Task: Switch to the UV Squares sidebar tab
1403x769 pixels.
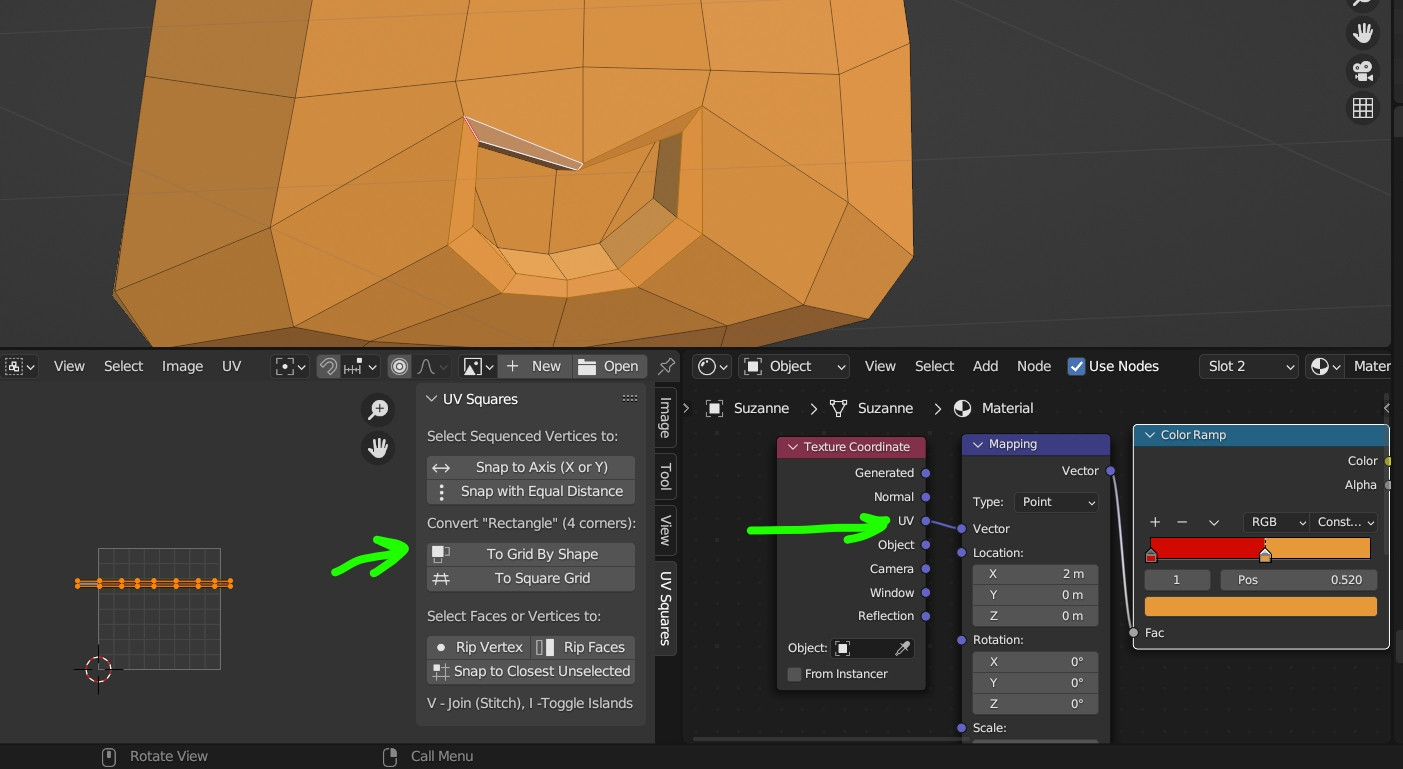Action: 665,608
